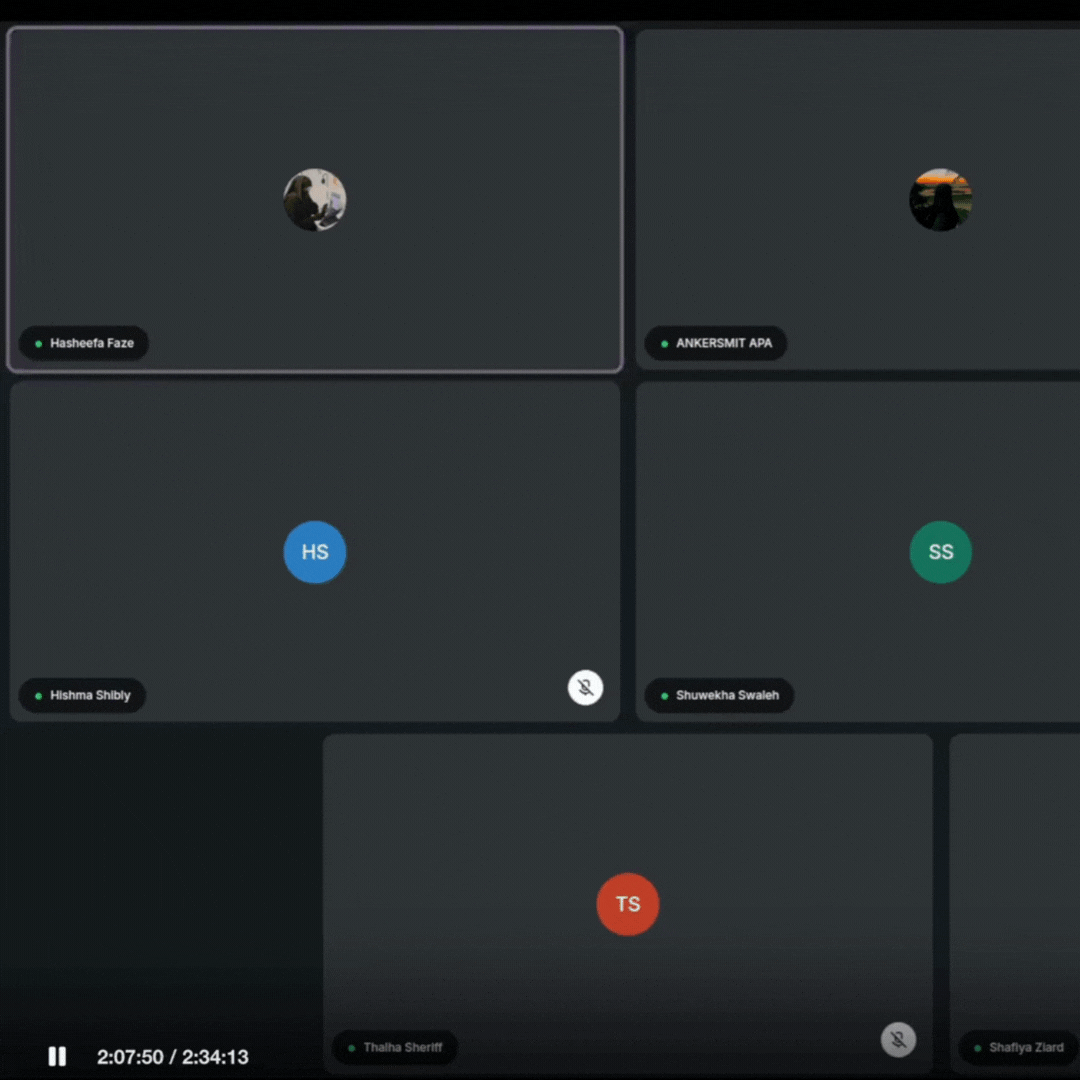Click green status dot beside Hasheefa Faze
This screenshot has height=1080, width=1080.
pyautogui.click(x=39, y=344)
